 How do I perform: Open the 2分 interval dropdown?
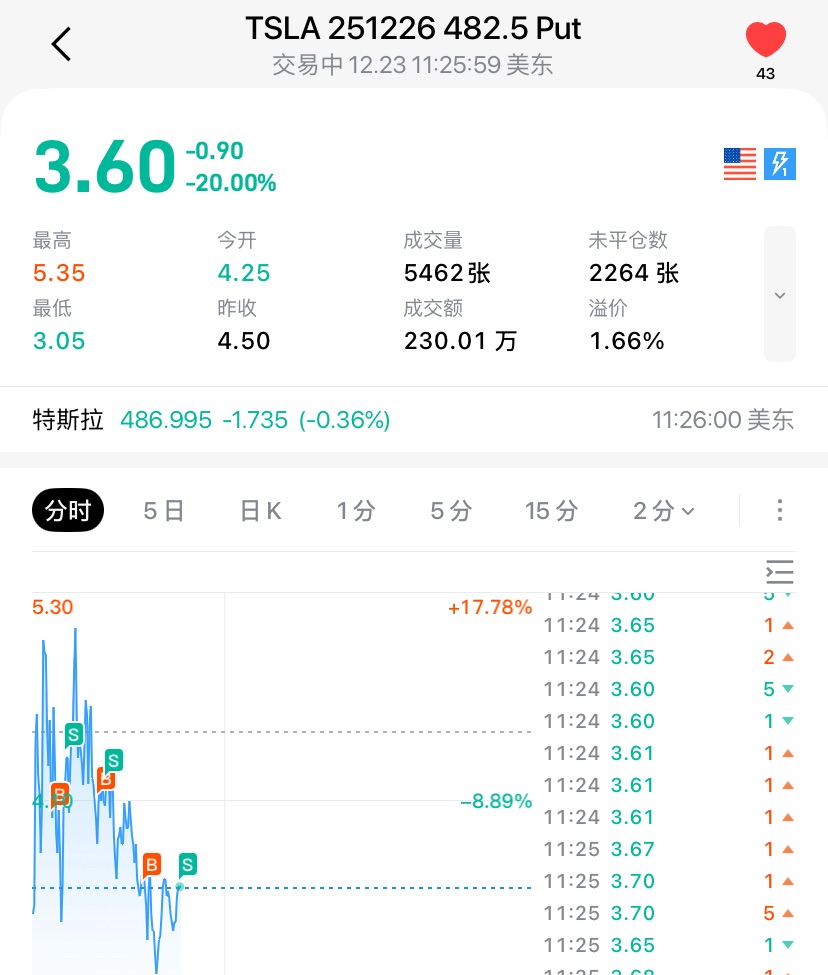click(x=663, y=511)
